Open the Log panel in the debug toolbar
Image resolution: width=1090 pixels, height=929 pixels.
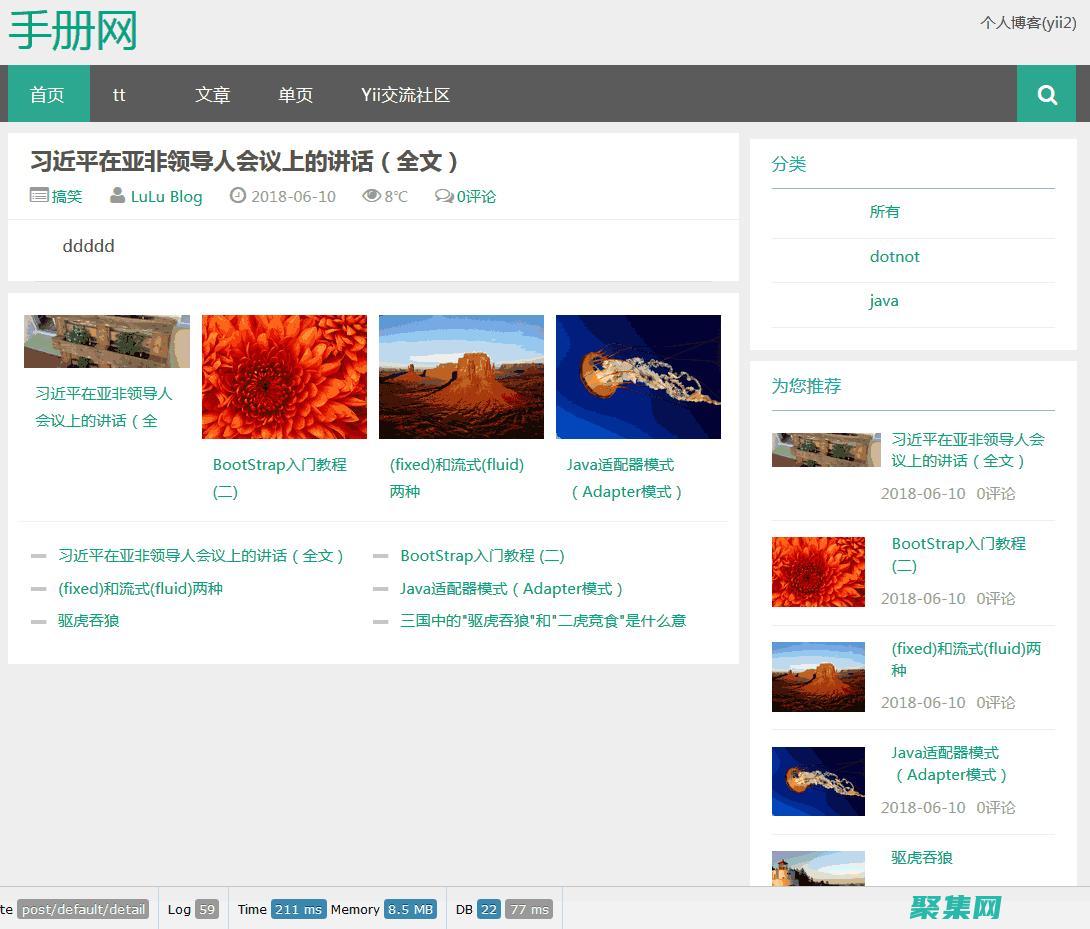point(191,909)
